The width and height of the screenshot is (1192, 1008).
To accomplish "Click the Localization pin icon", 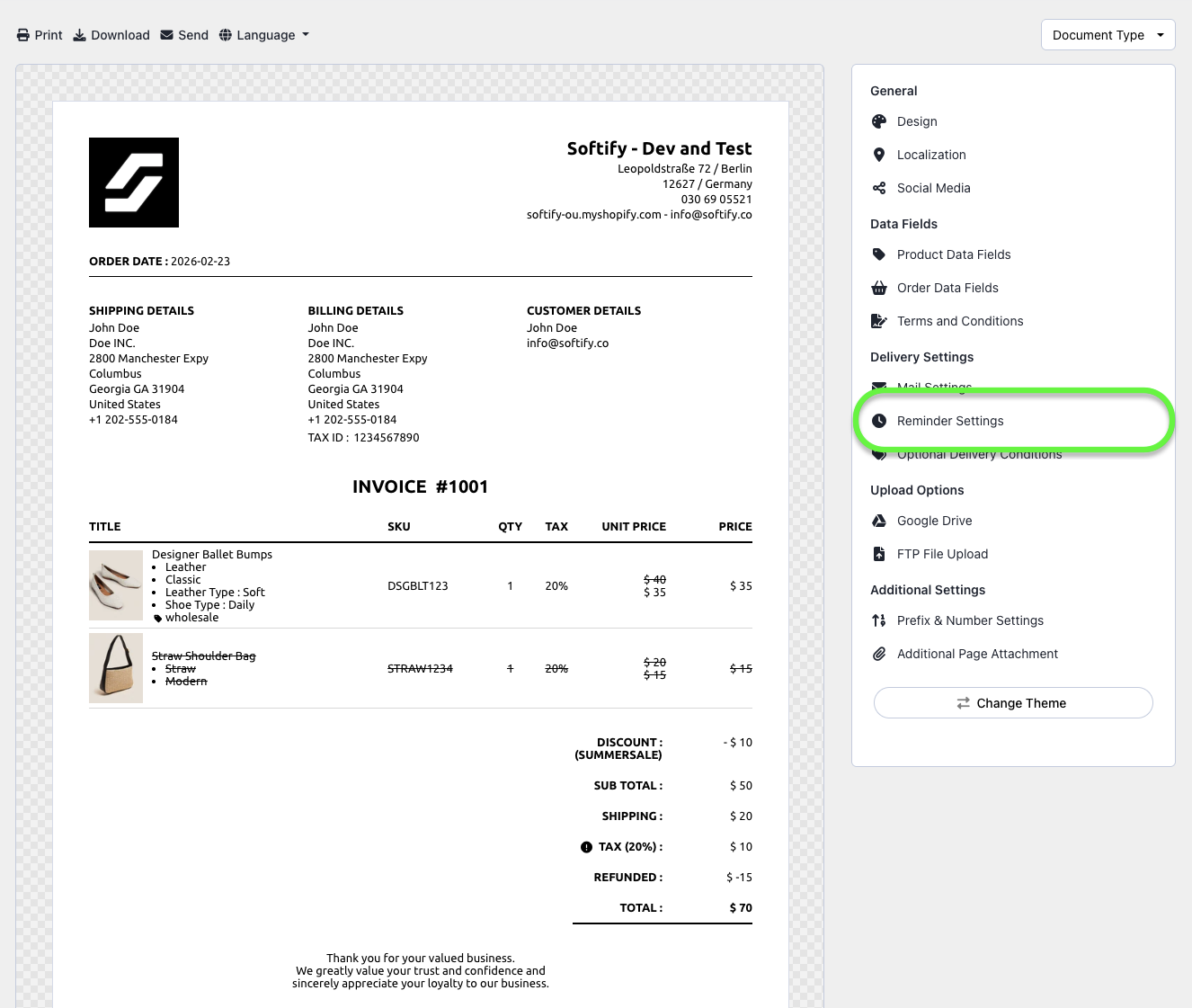I will click(879, 155).
